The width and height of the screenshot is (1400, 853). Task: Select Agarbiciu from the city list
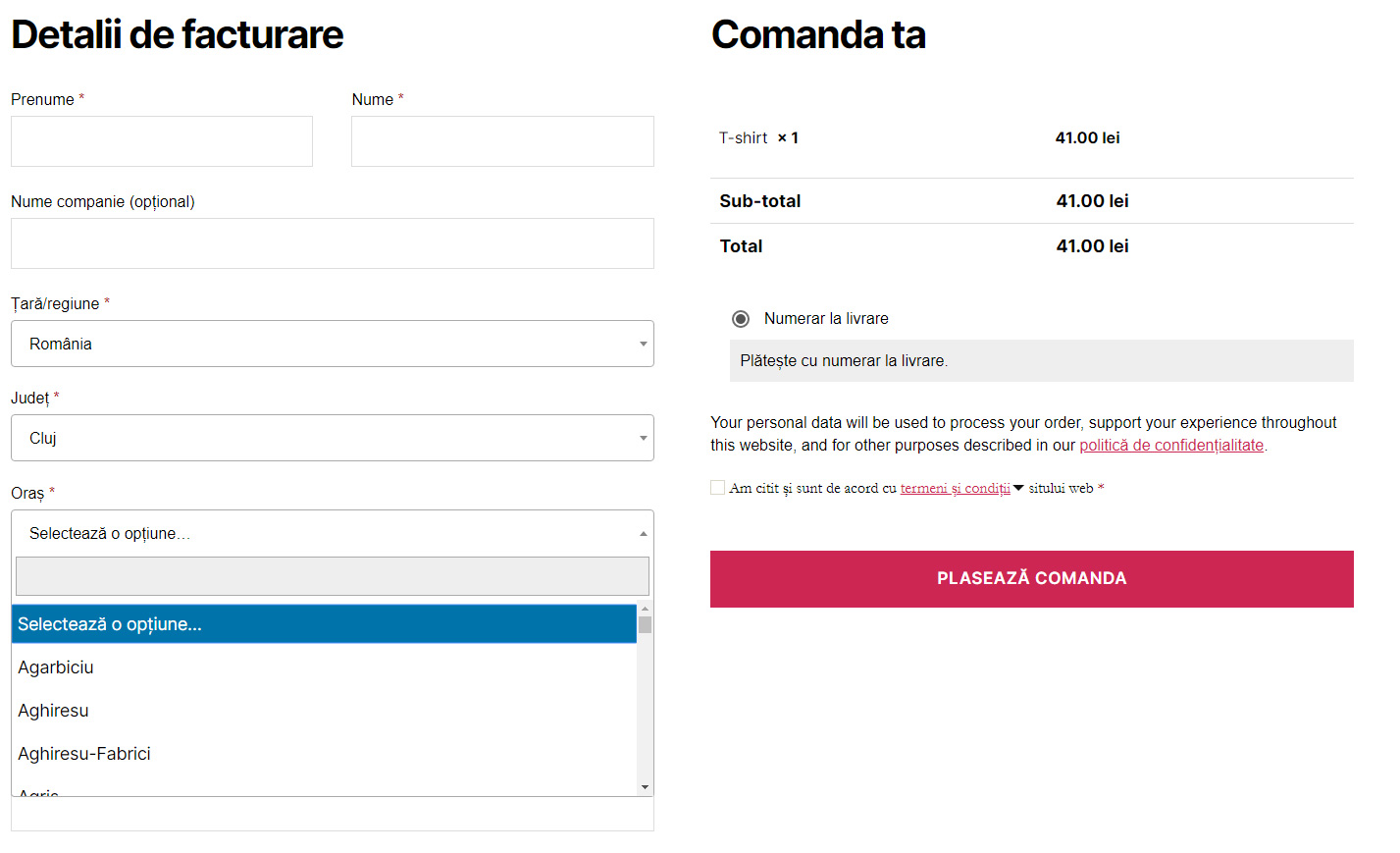[x=56, y=667]
